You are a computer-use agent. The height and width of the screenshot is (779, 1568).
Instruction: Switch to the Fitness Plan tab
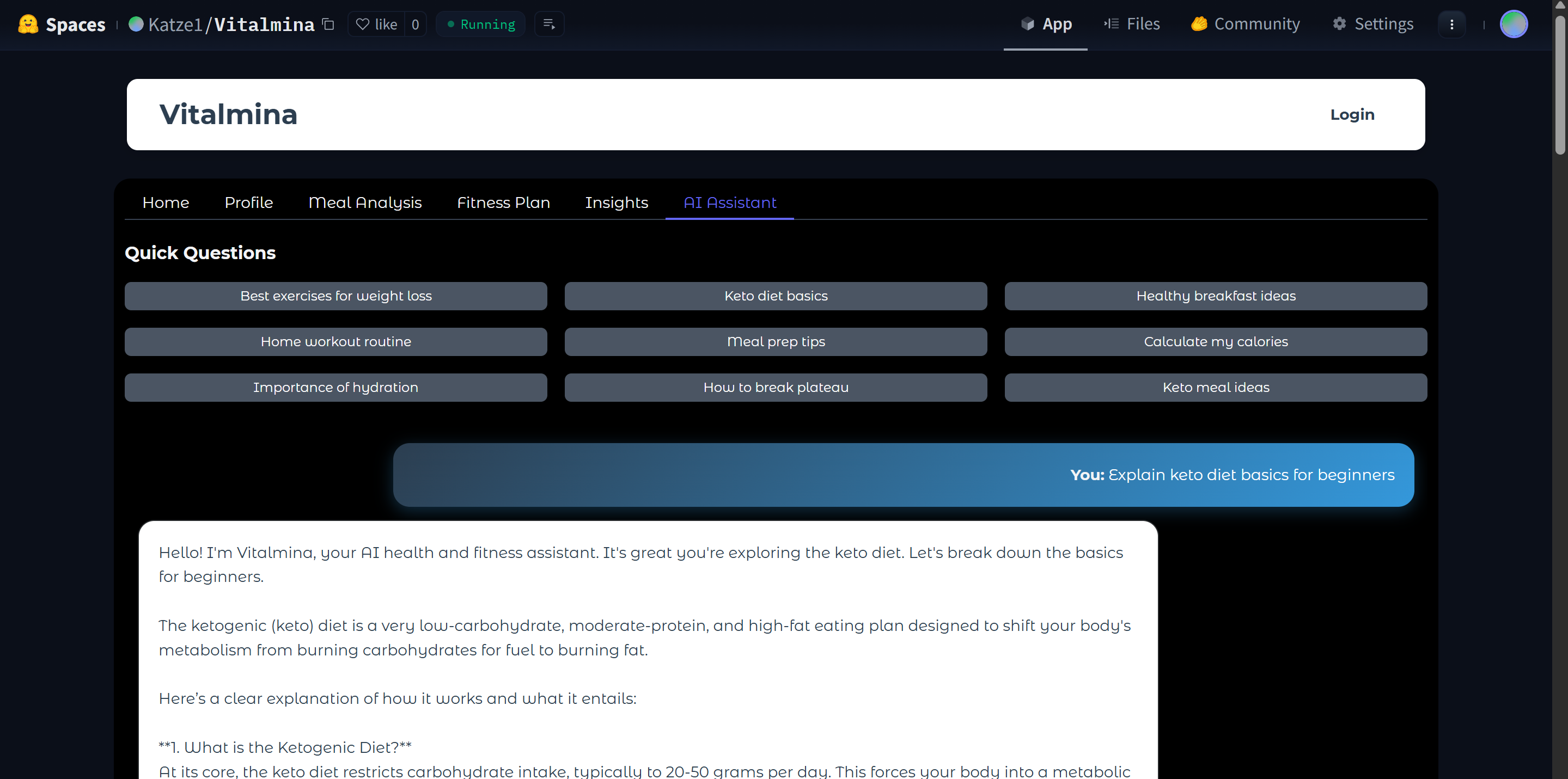point(503,203)
